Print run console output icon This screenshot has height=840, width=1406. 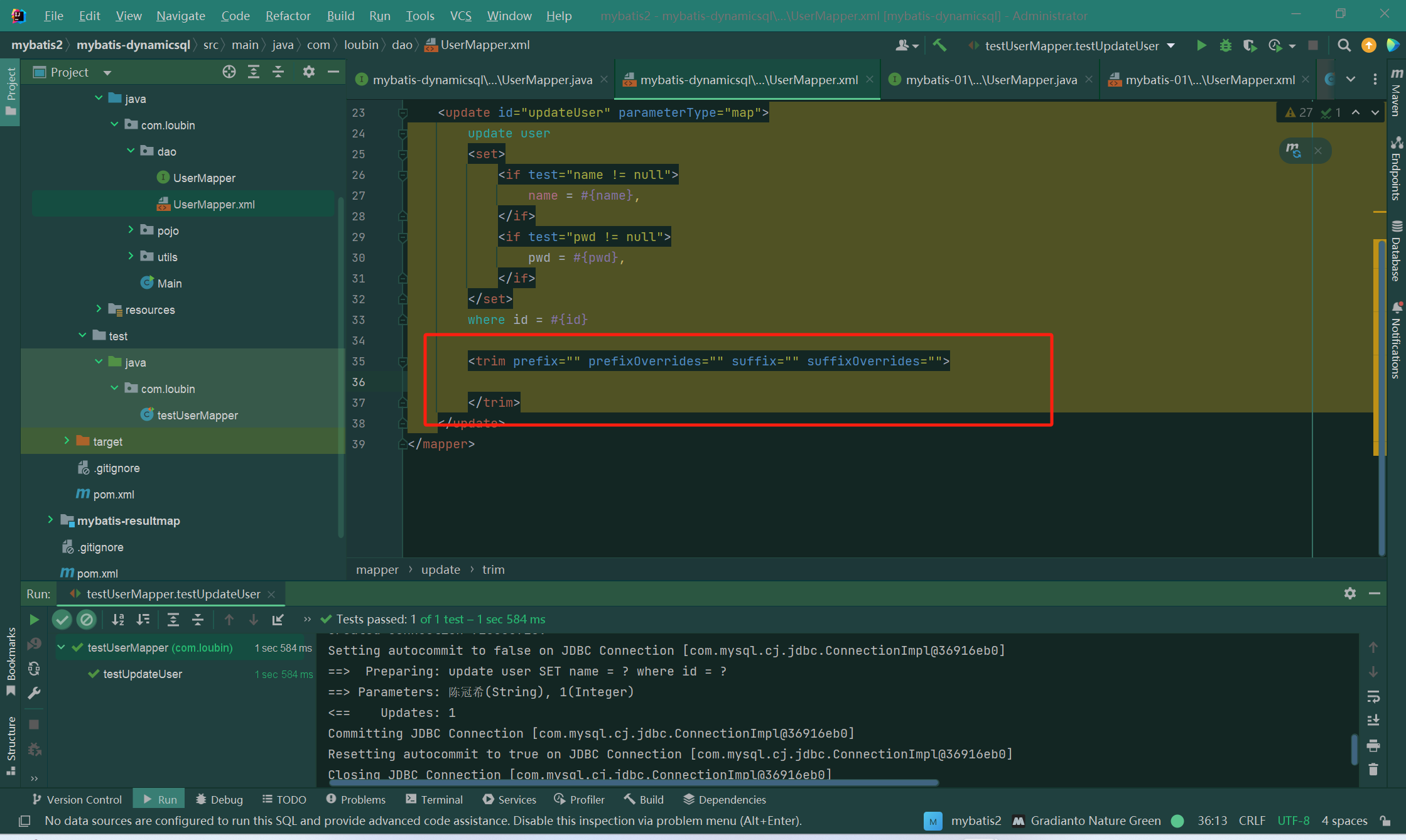tap(1373, 746)
